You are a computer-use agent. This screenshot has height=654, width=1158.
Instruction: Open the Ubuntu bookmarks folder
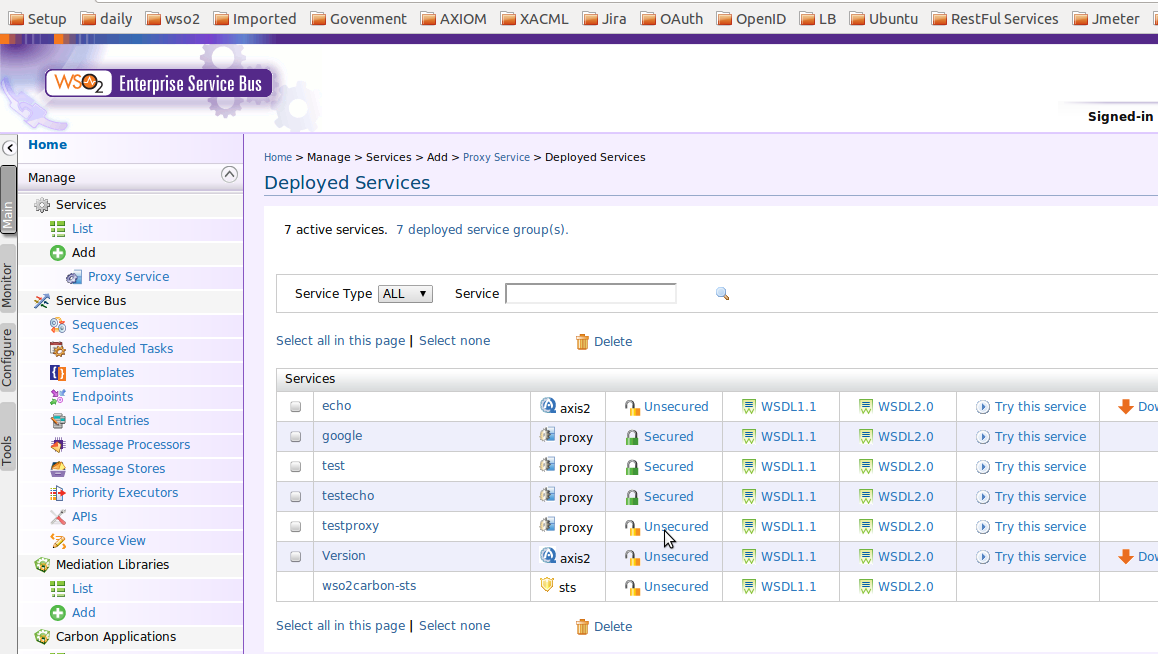883,18
